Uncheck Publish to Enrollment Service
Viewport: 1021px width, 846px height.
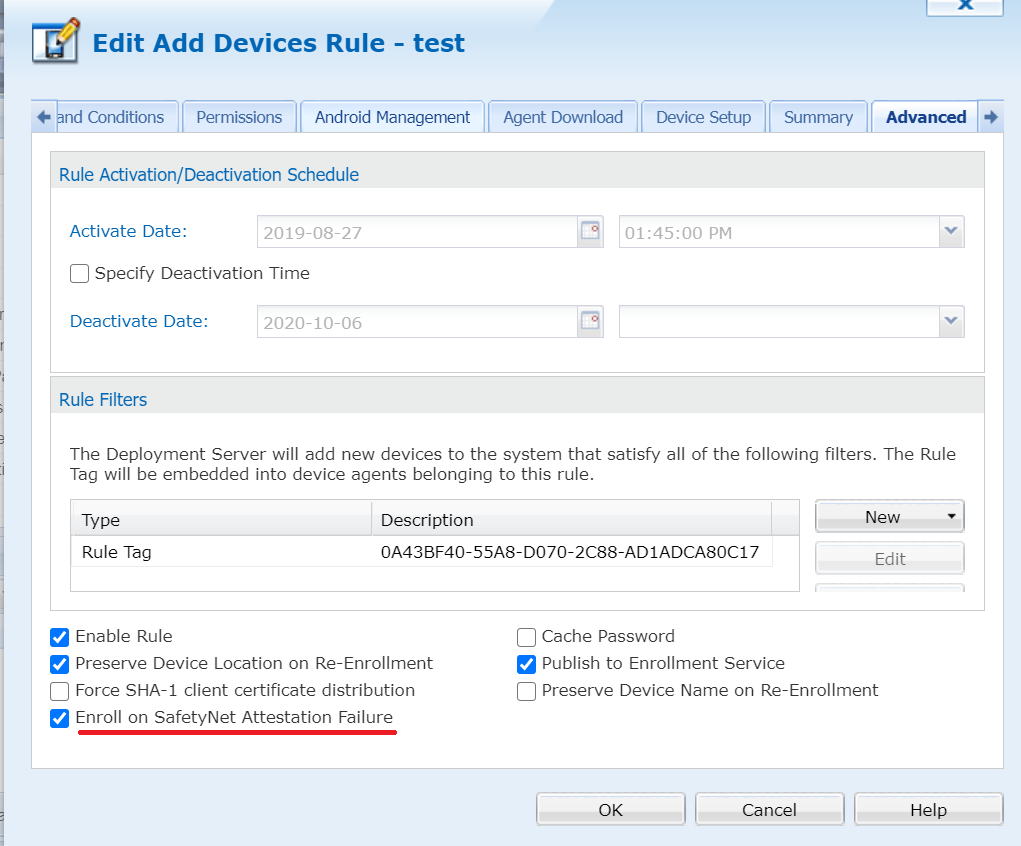coord(526,664)
